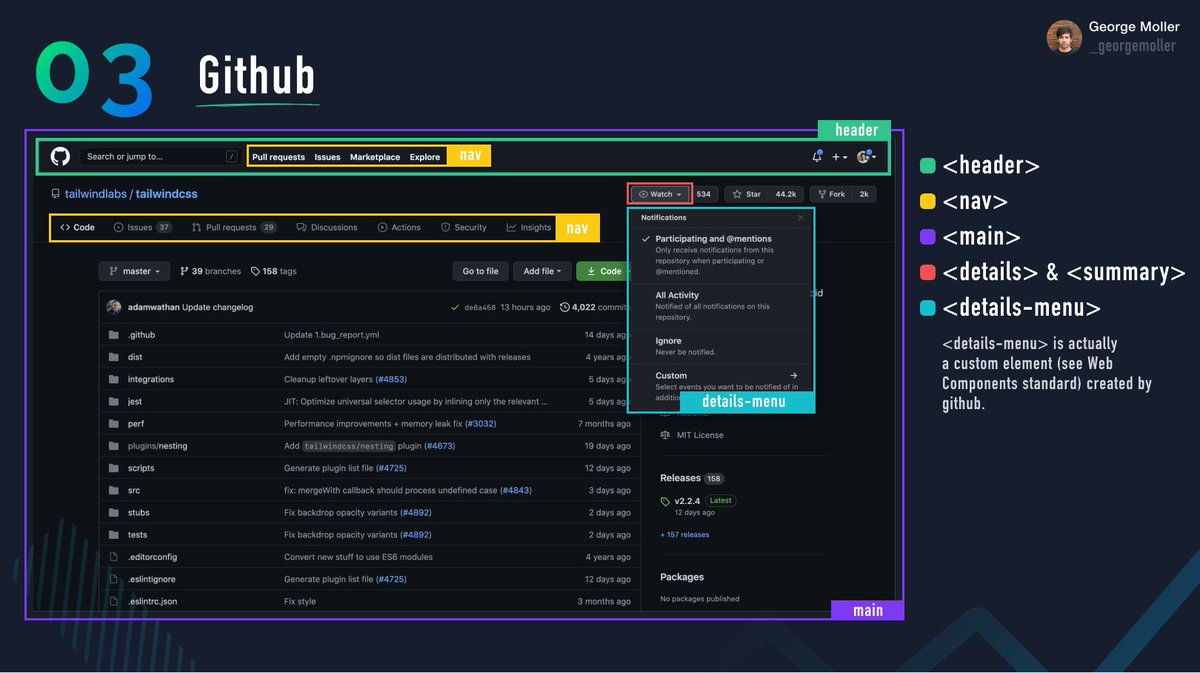Open the + 157 releases link
1200x673 pixels.
(x=685, y=535)
